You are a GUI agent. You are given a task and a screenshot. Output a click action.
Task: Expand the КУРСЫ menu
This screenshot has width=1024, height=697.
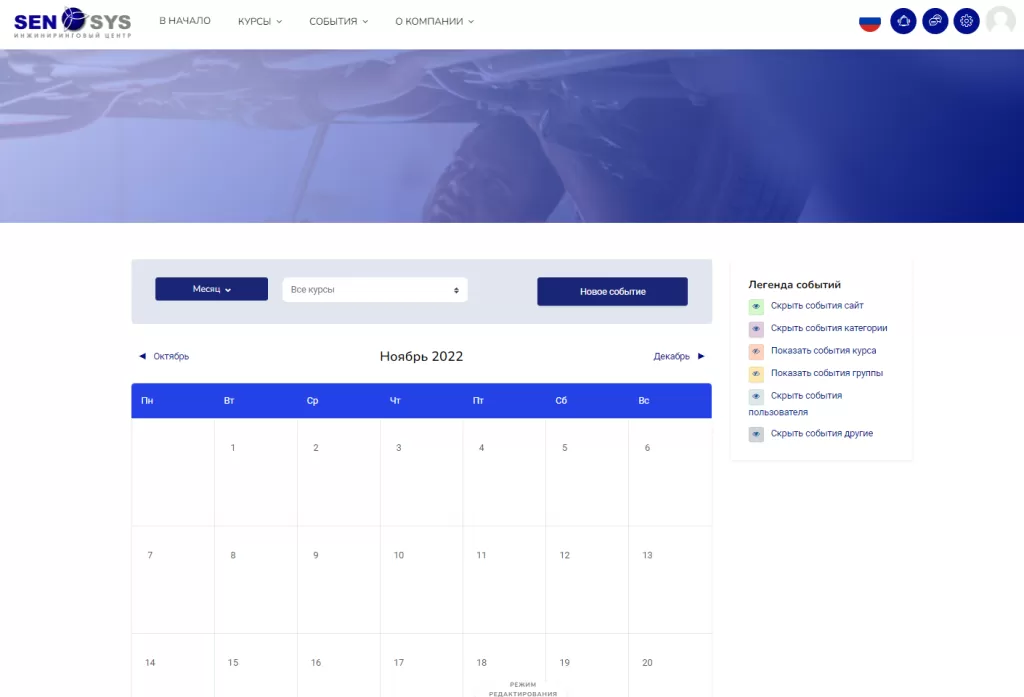[x=260, y=22]
